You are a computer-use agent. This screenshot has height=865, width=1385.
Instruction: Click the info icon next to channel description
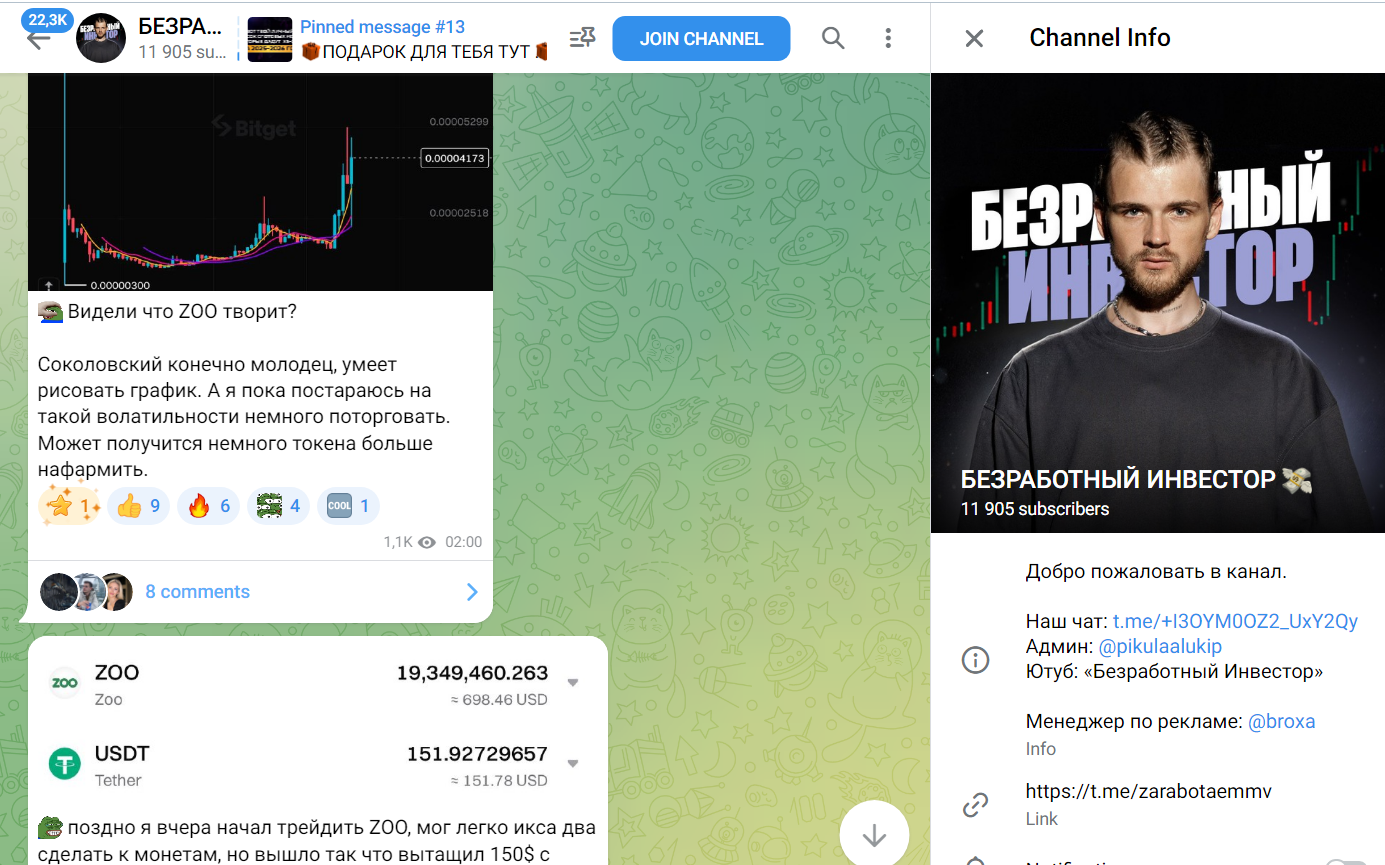coord(975,659)
